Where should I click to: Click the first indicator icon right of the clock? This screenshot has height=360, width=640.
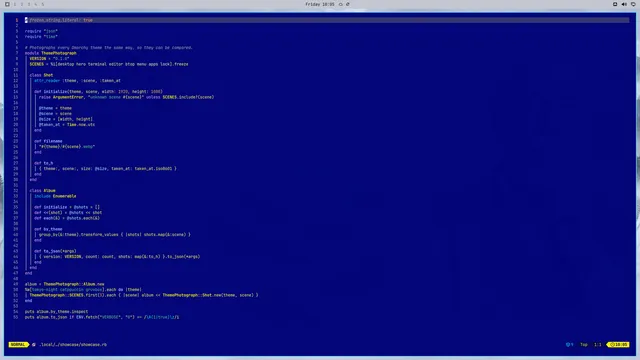pyautogui.click(x=341, y=4)
